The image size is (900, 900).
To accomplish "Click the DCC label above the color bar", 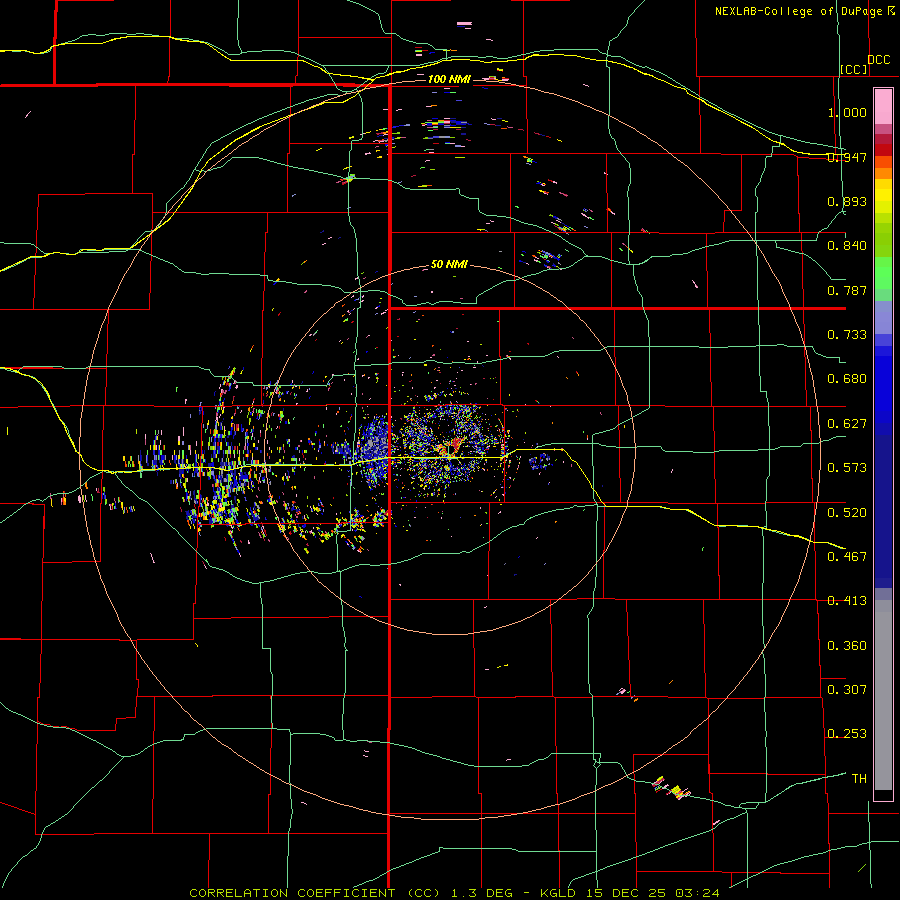I will 878,60.
